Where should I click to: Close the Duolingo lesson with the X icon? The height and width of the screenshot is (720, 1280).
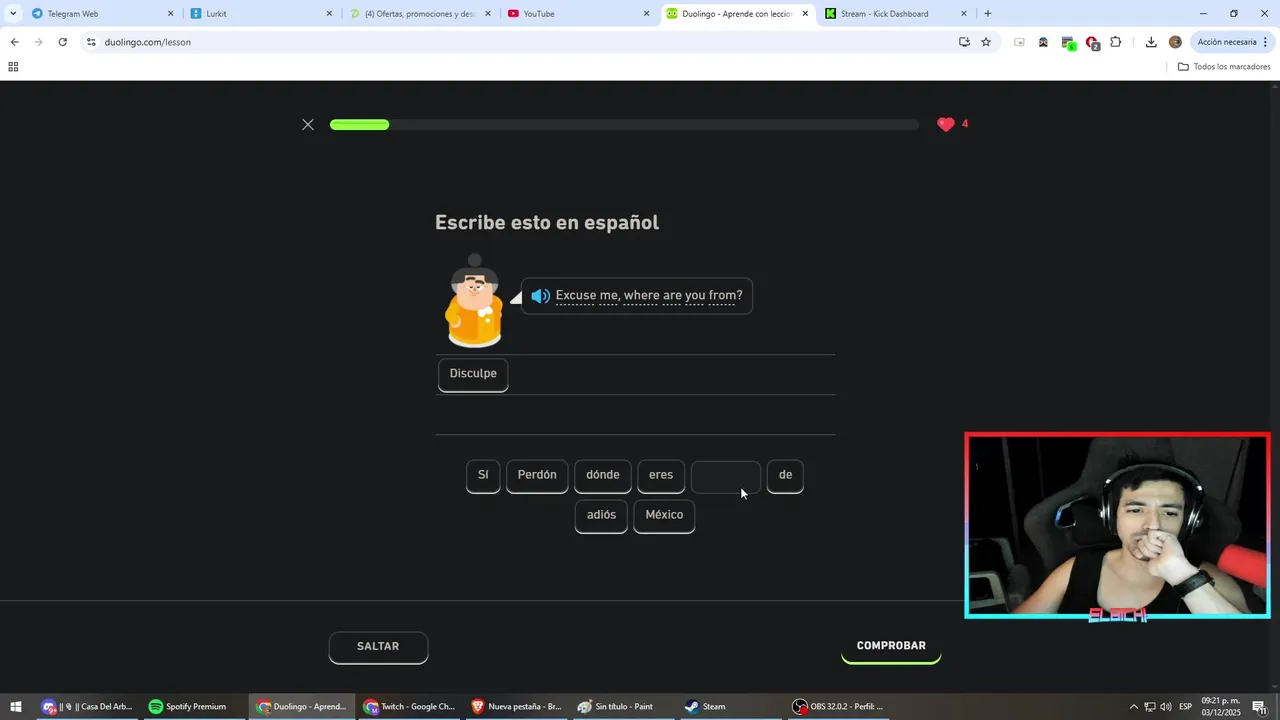[308, 124]
